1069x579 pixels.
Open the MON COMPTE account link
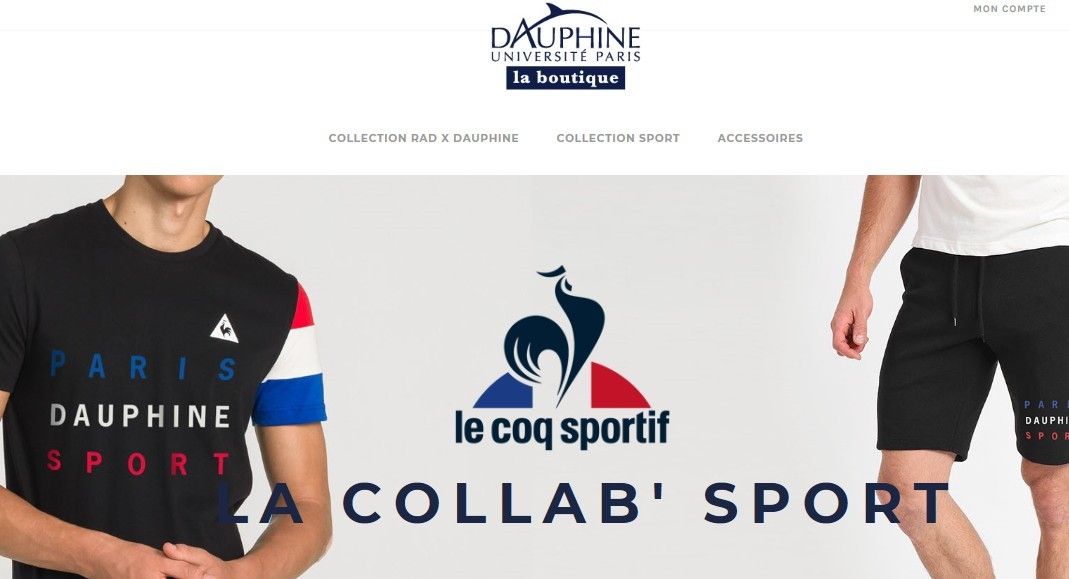coord(1009,9)
